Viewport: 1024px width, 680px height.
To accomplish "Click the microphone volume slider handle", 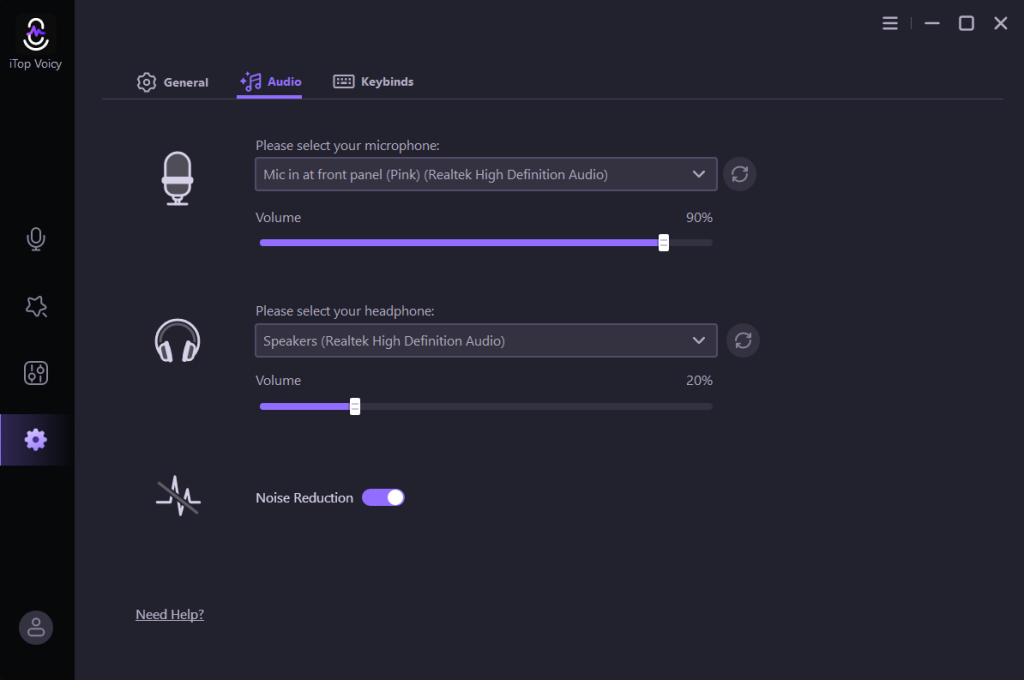I will (x=663, y=242).
